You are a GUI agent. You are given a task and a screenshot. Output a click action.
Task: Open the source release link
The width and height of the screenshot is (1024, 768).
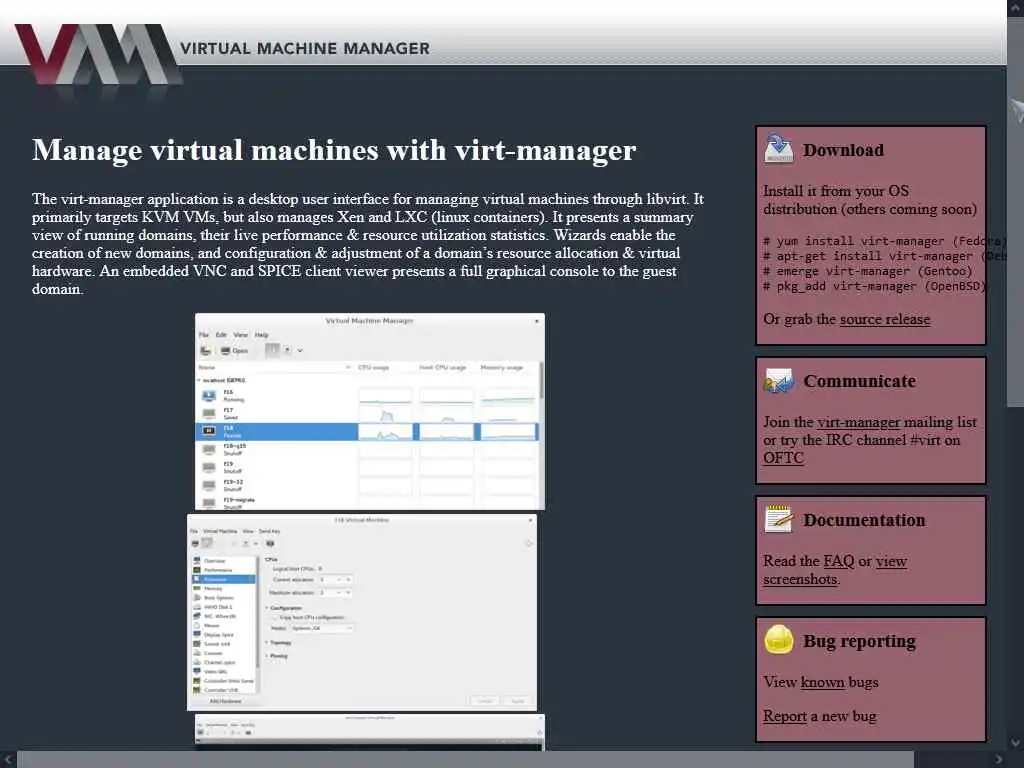pos(884,319)
